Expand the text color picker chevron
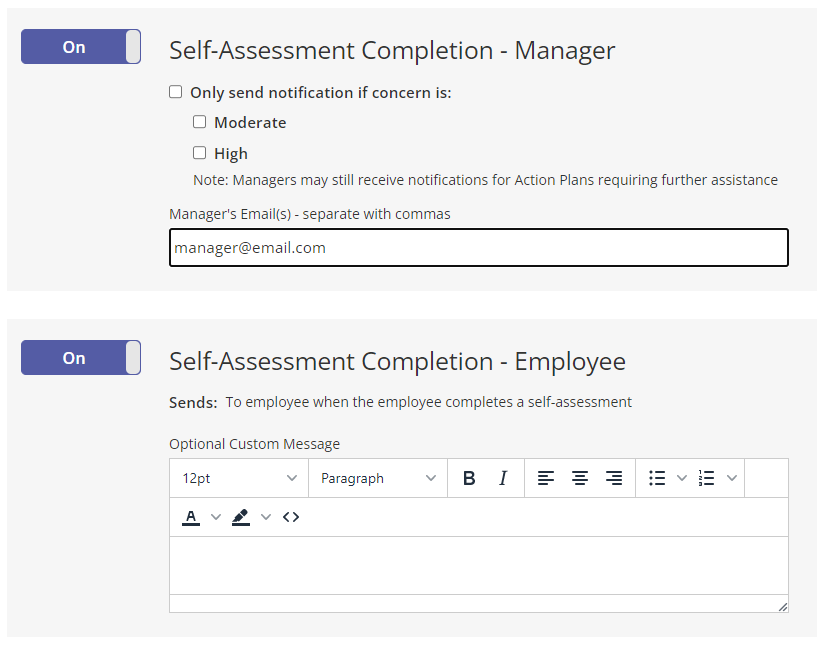Viewport: 824px width, 645px height. point(215,517)
